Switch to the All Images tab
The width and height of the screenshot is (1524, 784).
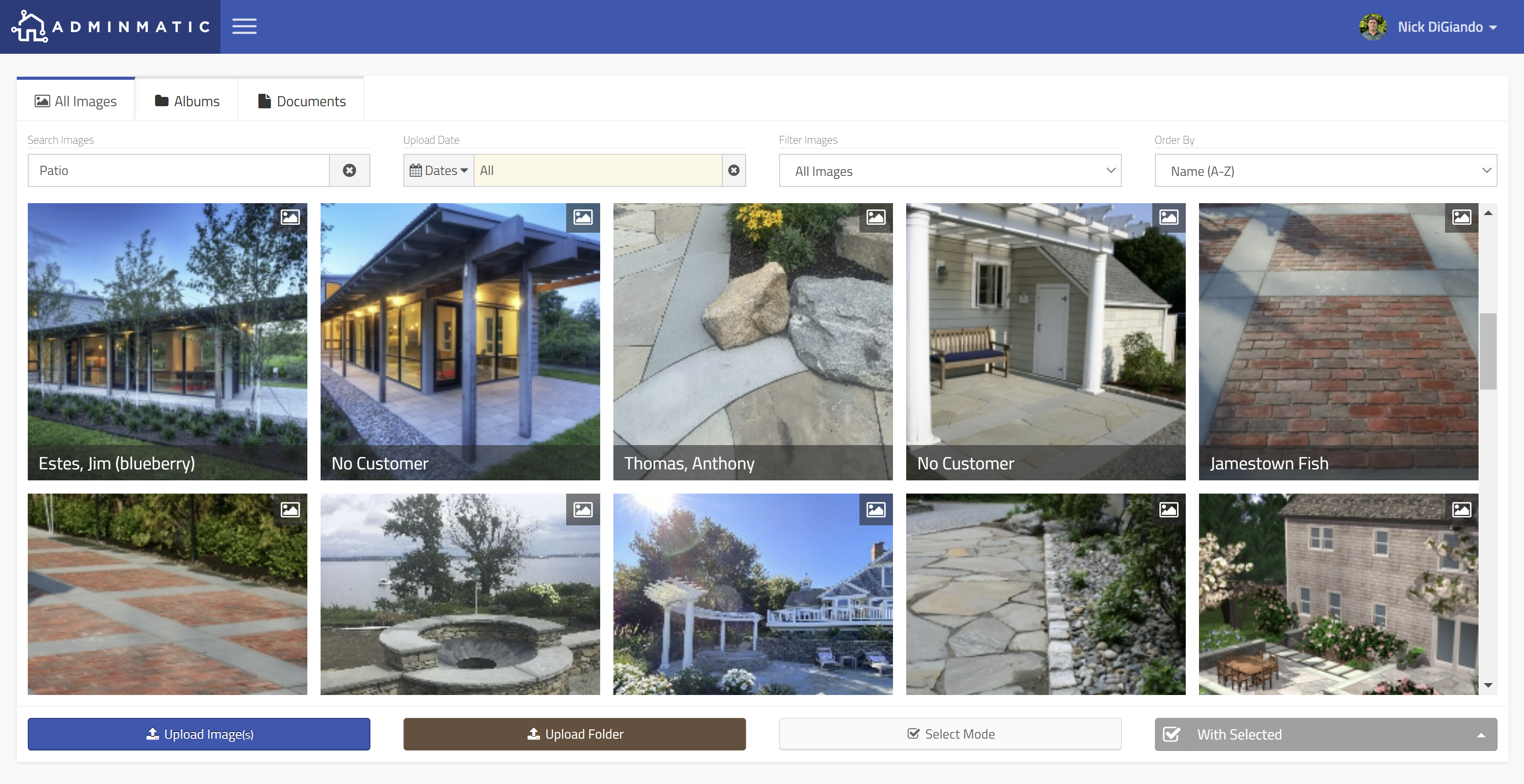76,101
